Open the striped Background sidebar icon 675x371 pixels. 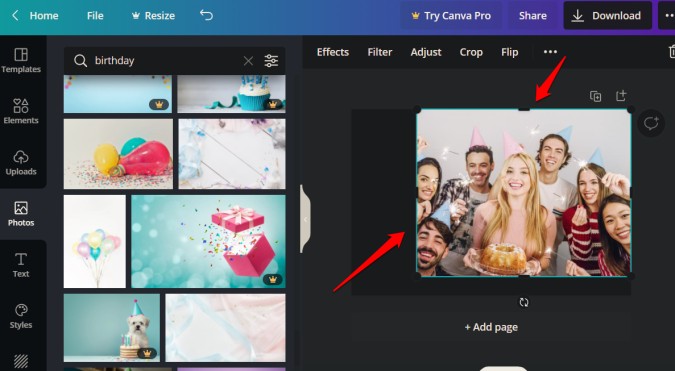pos(21,361)
